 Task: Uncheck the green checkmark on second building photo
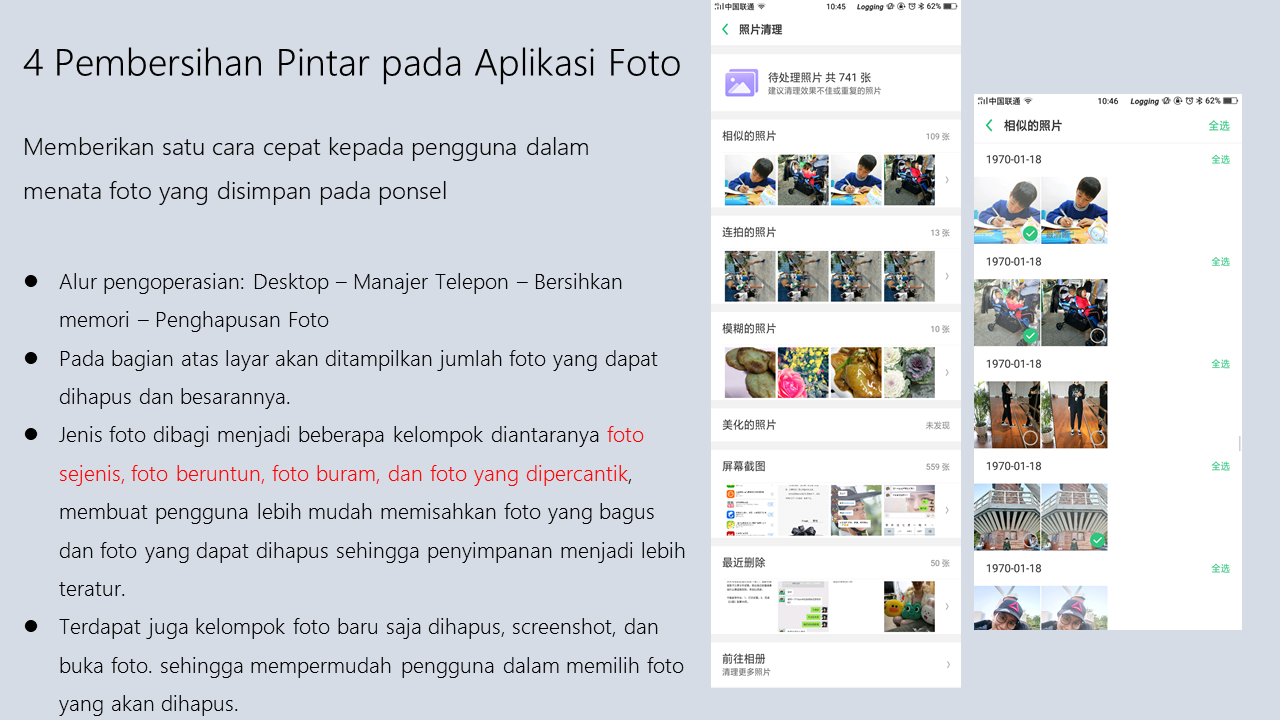pos(1097,540)
